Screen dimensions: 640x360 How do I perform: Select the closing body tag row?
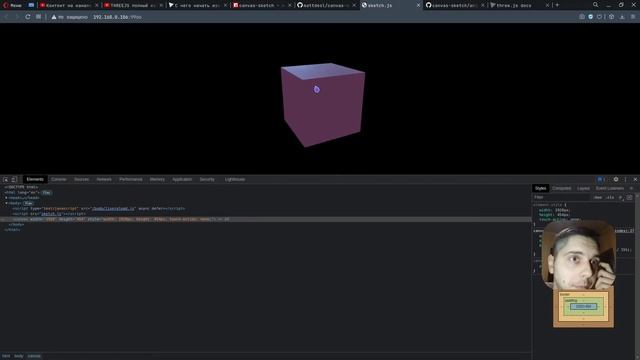point(16,224)
